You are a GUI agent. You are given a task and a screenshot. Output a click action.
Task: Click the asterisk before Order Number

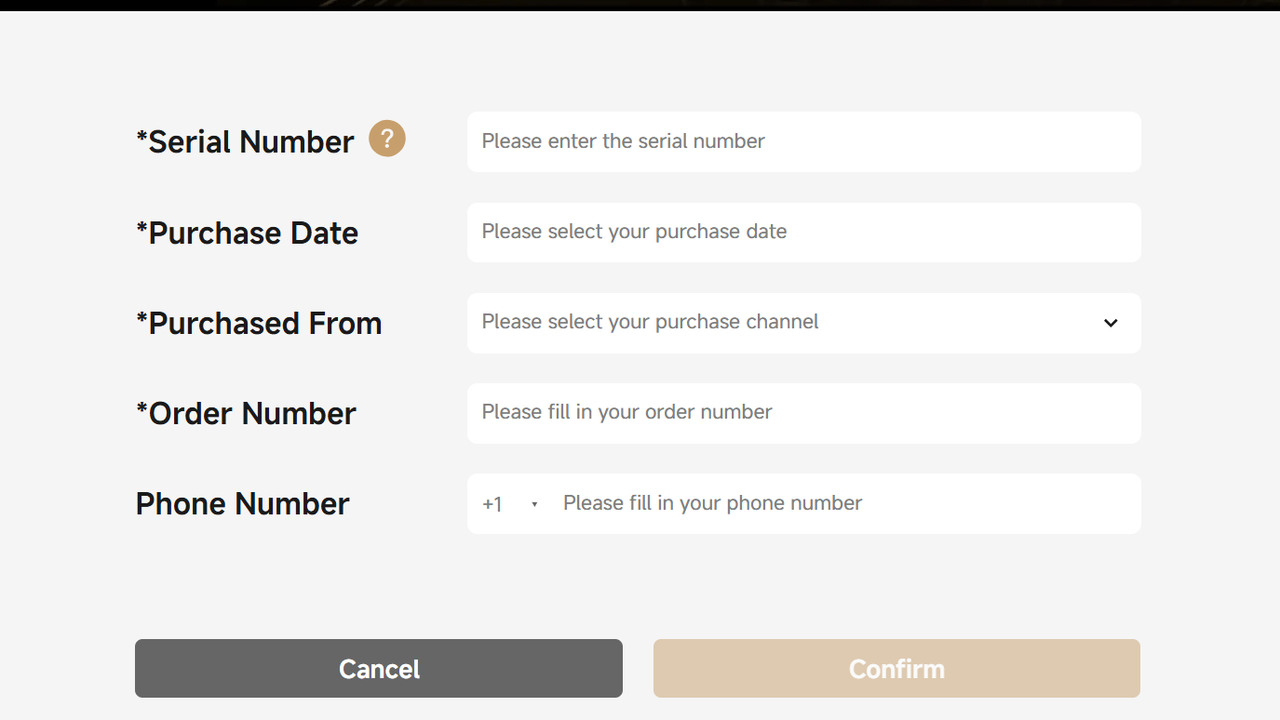pos(142,407)
